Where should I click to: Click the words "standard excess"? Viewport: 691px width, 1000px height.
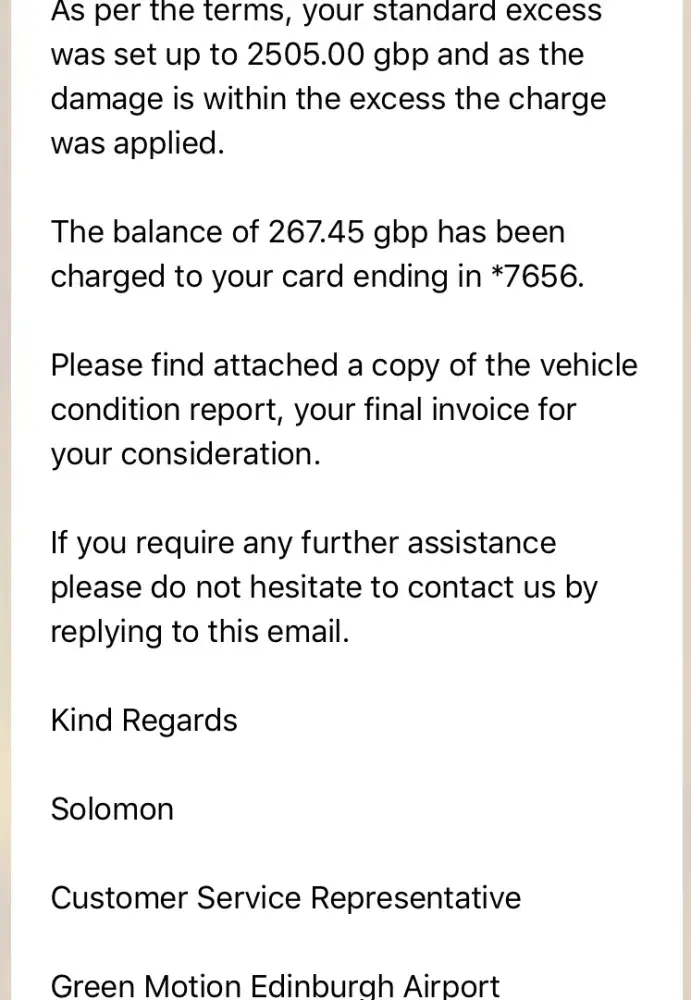coord(490,12)
